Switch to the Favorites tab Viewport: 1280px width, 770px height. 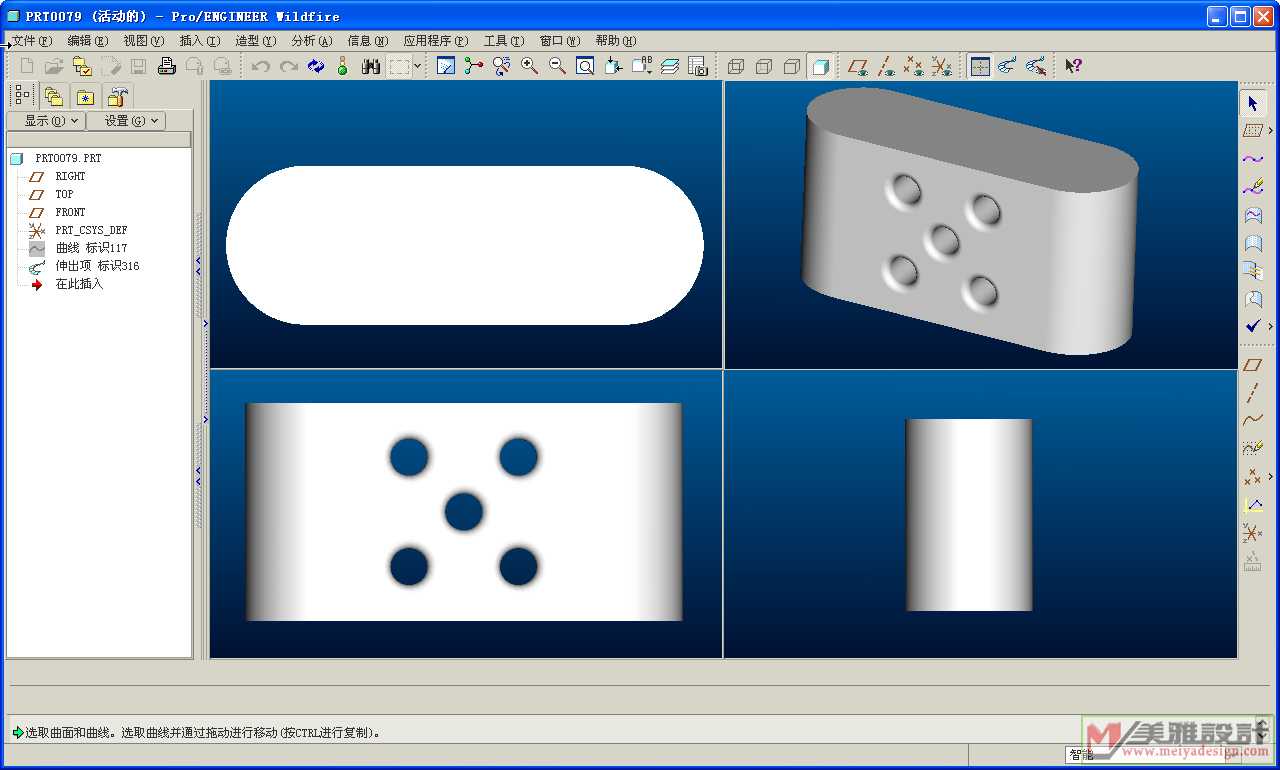pyautogui.click(x=86, y=96)
